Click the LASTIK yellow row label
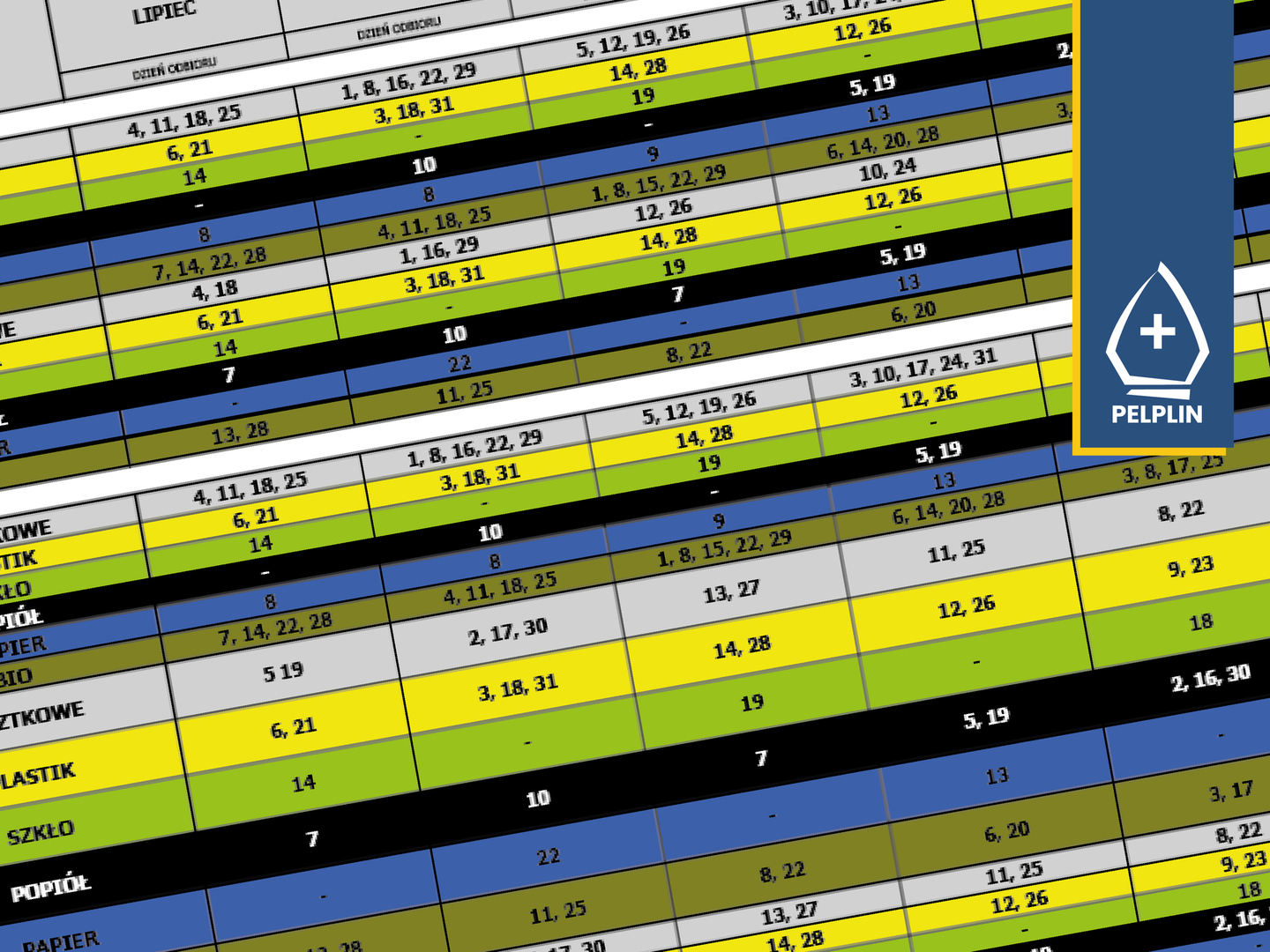Viewport: 1270px width, 952px height. pos(38,777)
